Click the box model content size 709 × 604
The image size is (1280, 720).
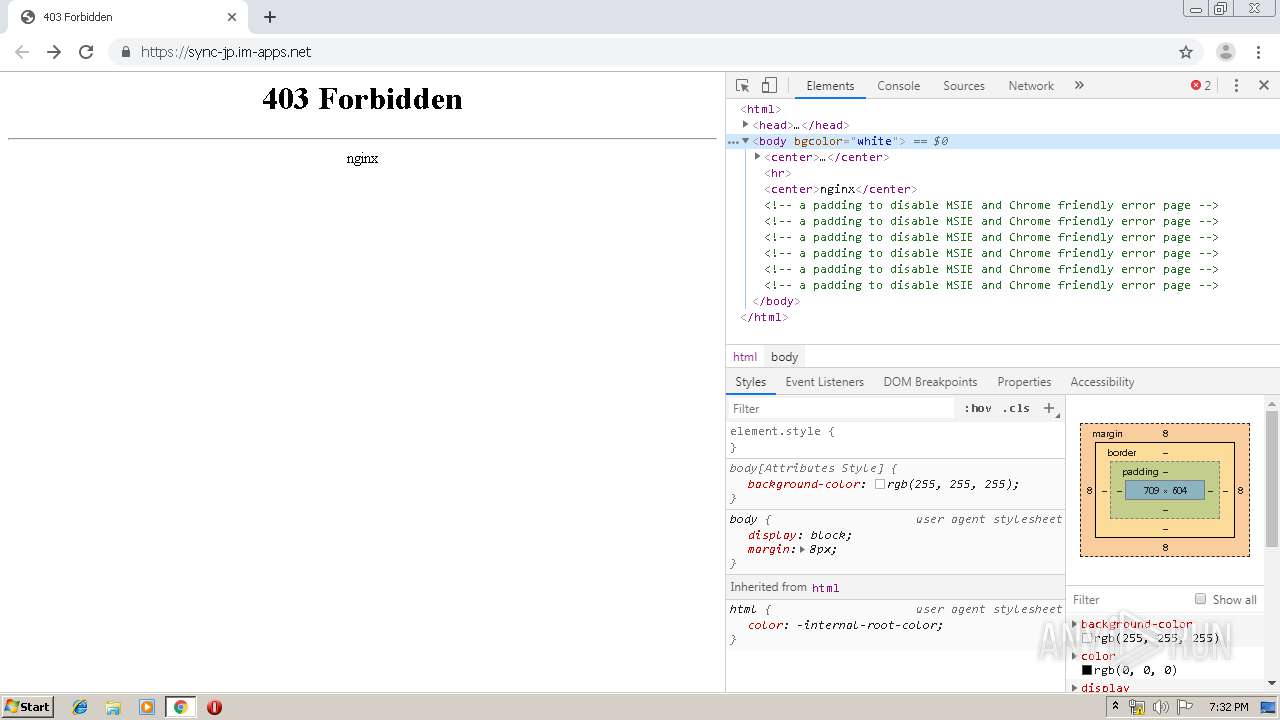[1165, 491]
